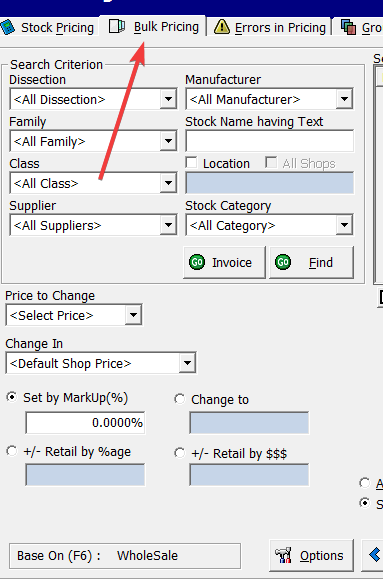Choose +/- Retail by $$$ radio button
The image size is (383, 580).
tap(179, 453)
